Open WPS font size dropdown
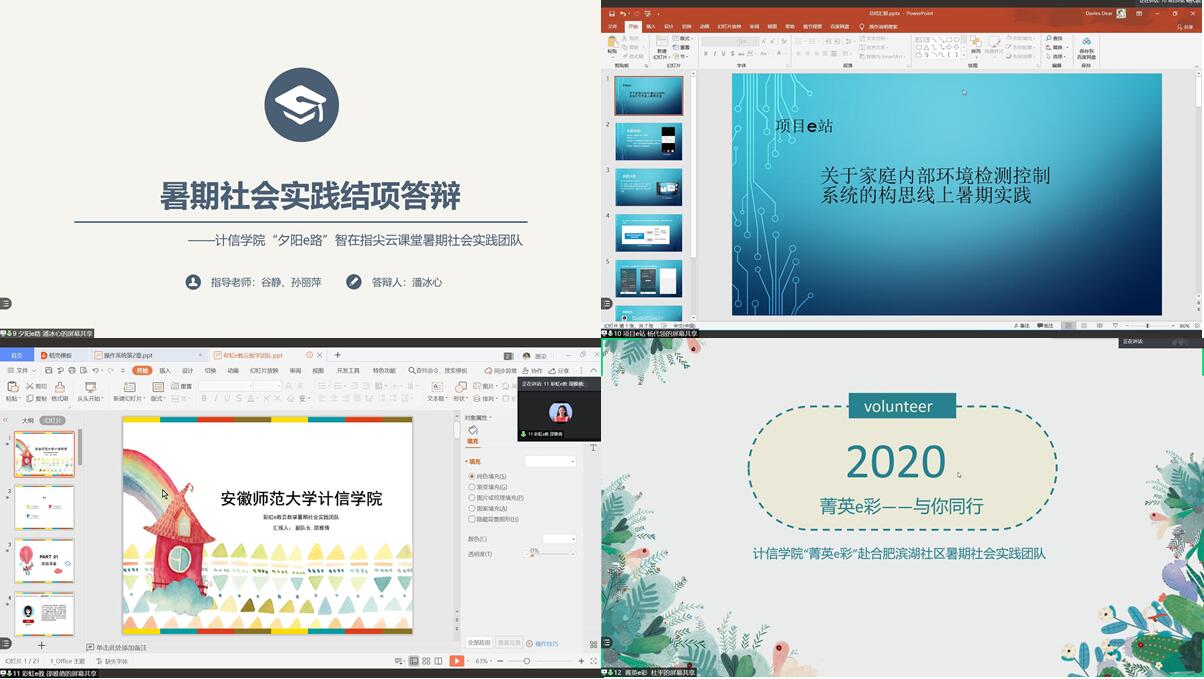 (279, 386)
